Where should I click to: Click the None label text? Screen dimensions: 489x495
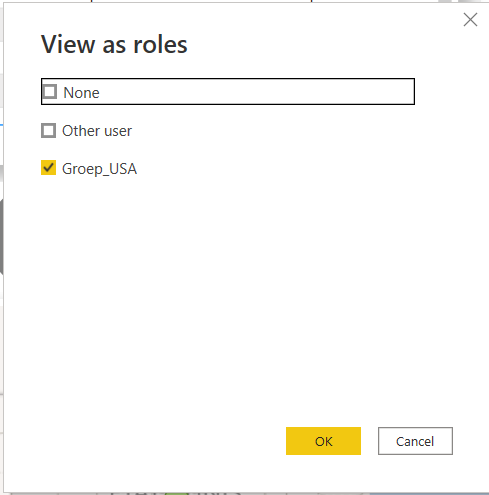click(81, 93)
